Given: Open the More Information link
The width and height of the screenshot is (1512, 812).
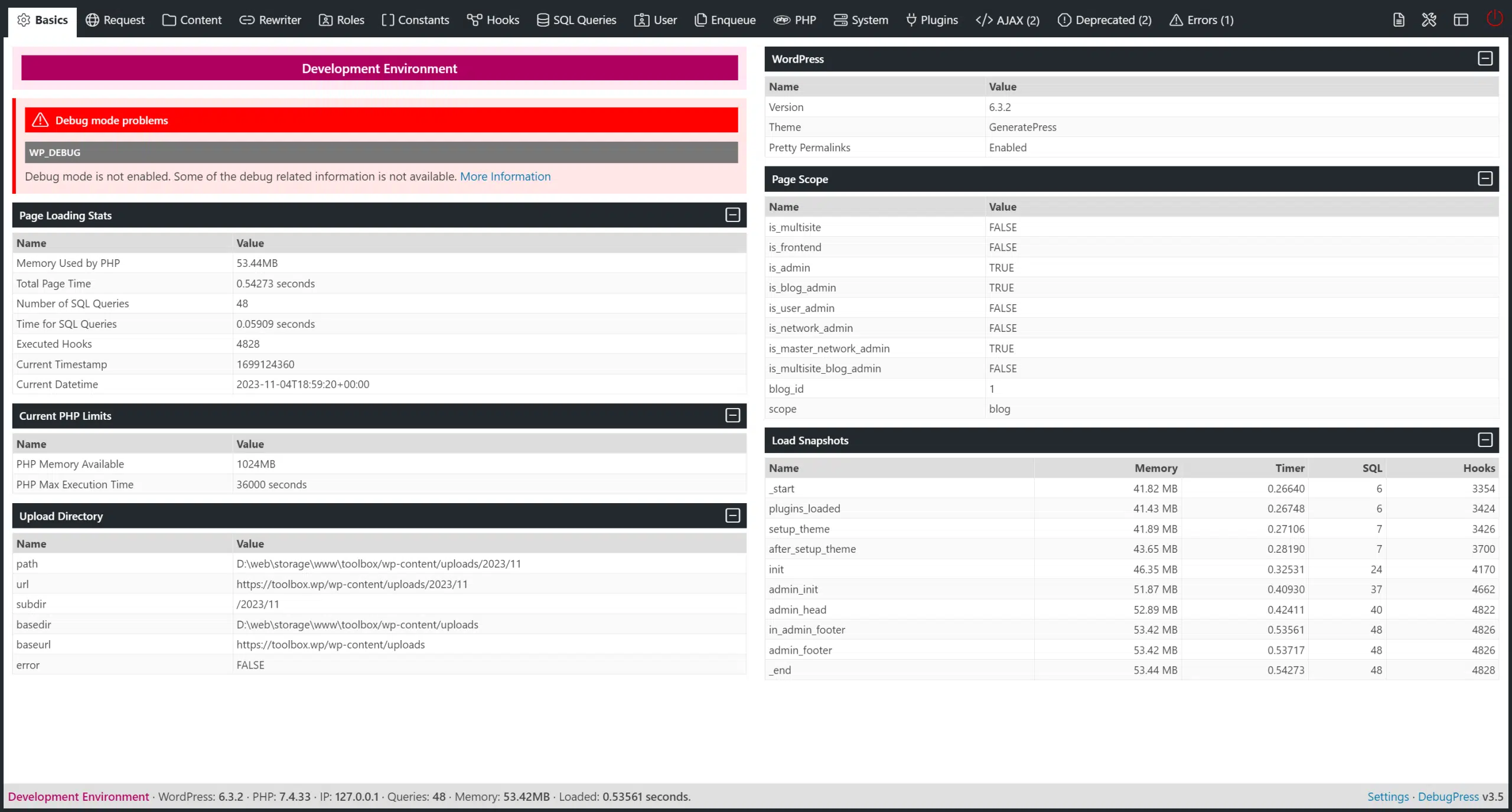Looking at the screenshot, I should 505,176.
